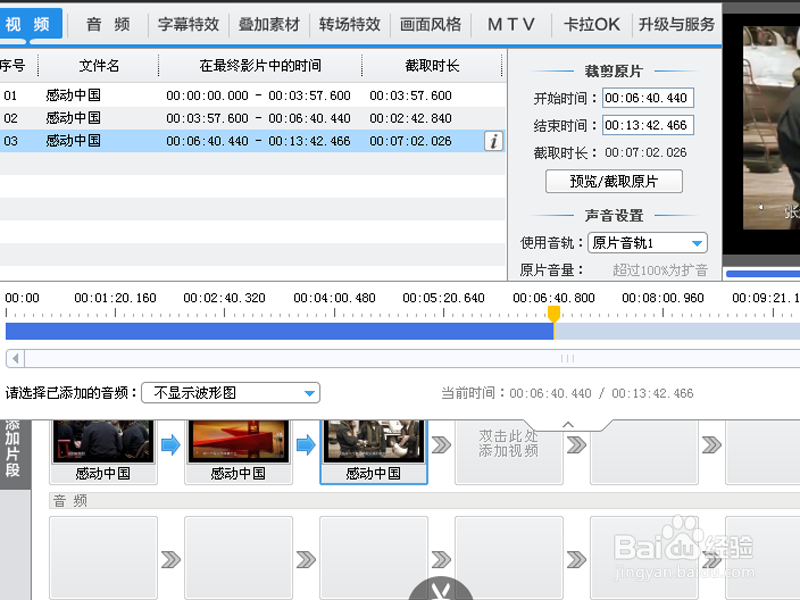
Task: Click the preview video progress bar
Action: 763,274
